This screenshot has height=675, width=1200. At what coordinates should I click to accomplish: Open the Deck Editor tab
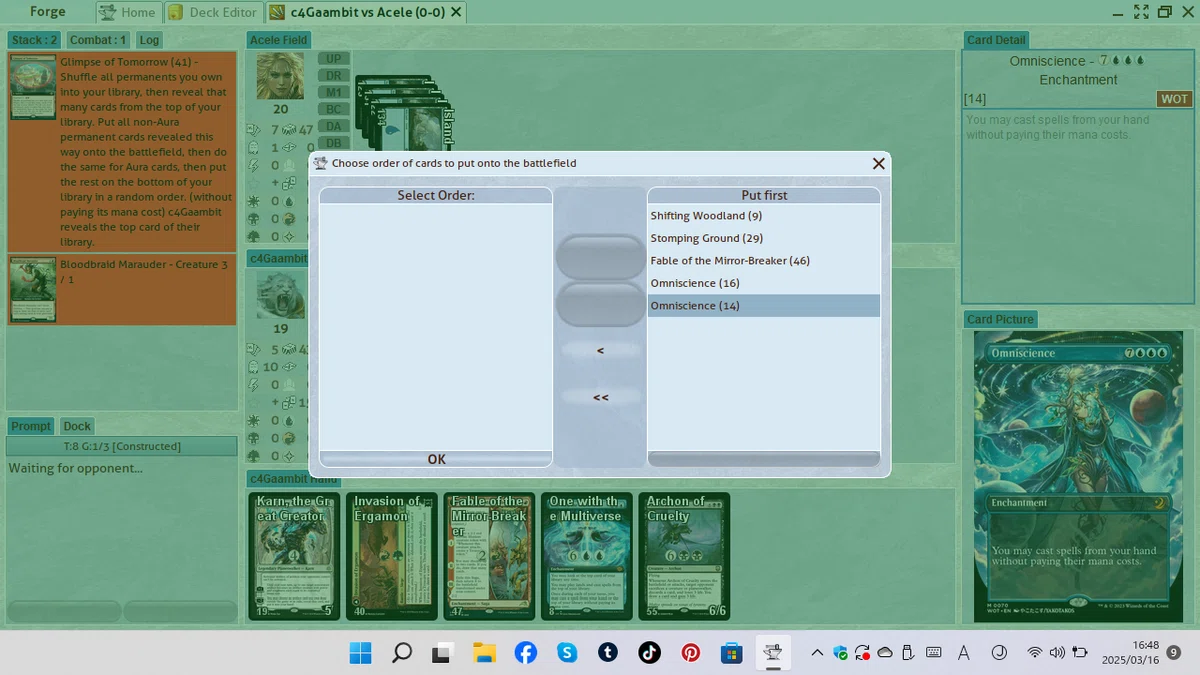point(213,12)
